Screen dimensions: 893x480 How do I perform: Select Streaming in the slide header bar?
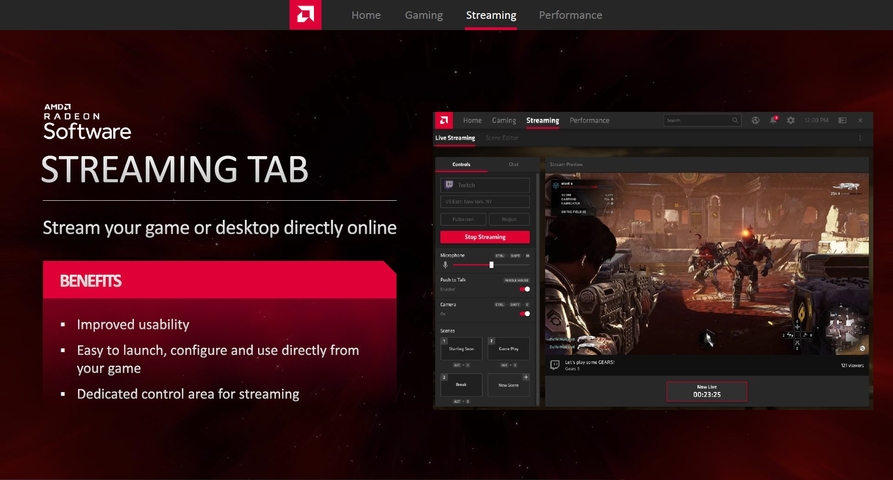(491, 15)
